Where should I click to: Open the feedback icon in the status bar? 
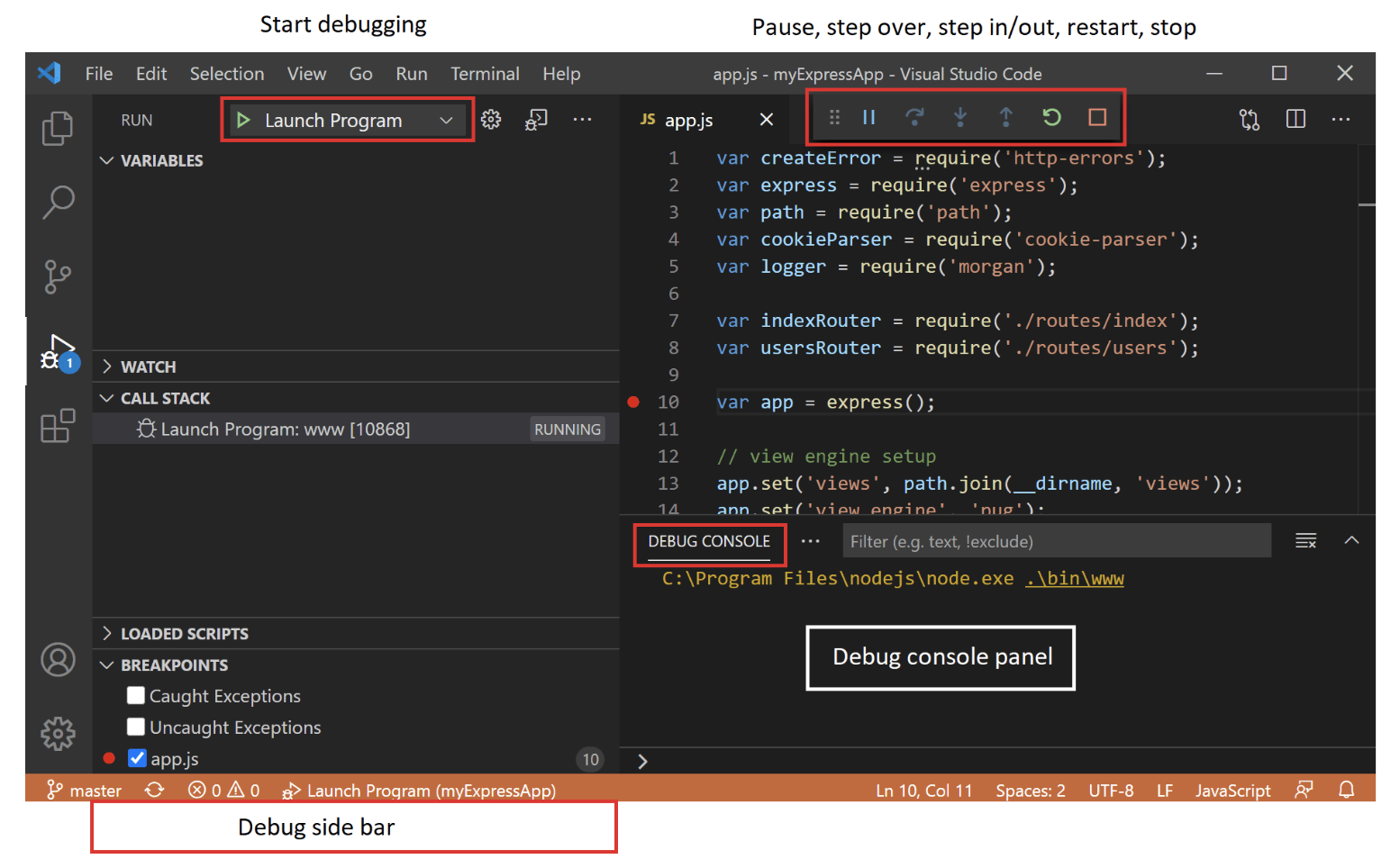pyautogui.click(x=1303, y=790)
